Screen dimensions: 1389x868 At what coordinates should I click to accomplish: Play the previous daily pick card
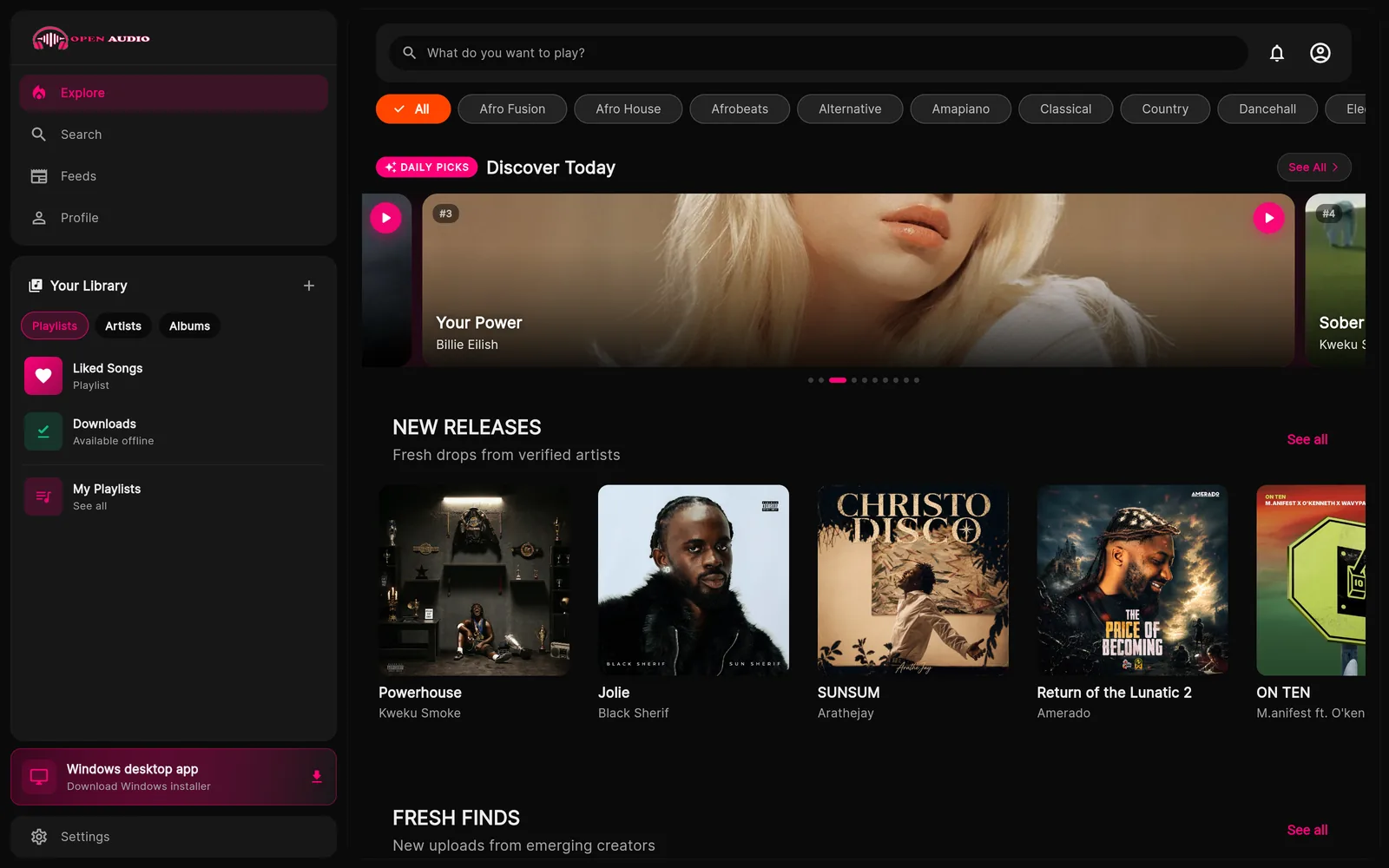(385, 218)
